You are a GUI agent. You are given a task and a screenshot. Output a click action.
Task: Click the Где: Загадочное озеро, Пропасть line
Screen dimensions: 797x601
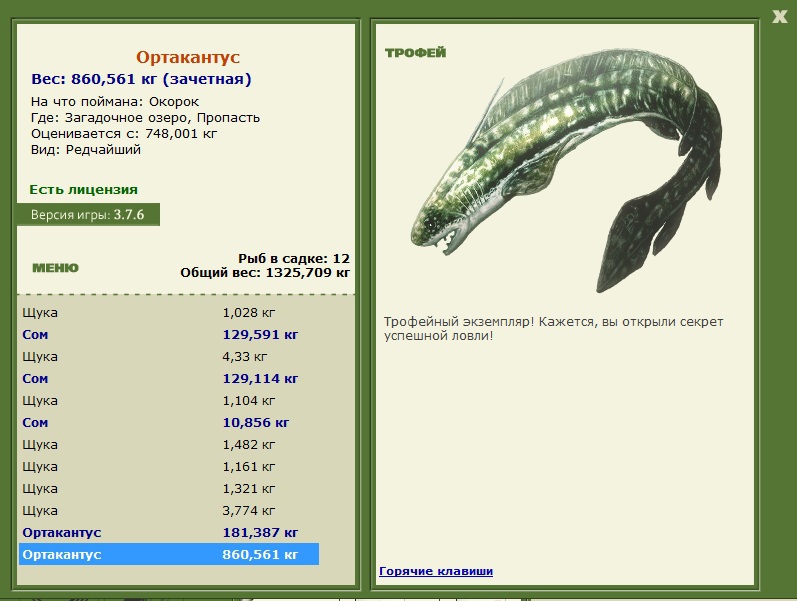[x=145, y=118]
